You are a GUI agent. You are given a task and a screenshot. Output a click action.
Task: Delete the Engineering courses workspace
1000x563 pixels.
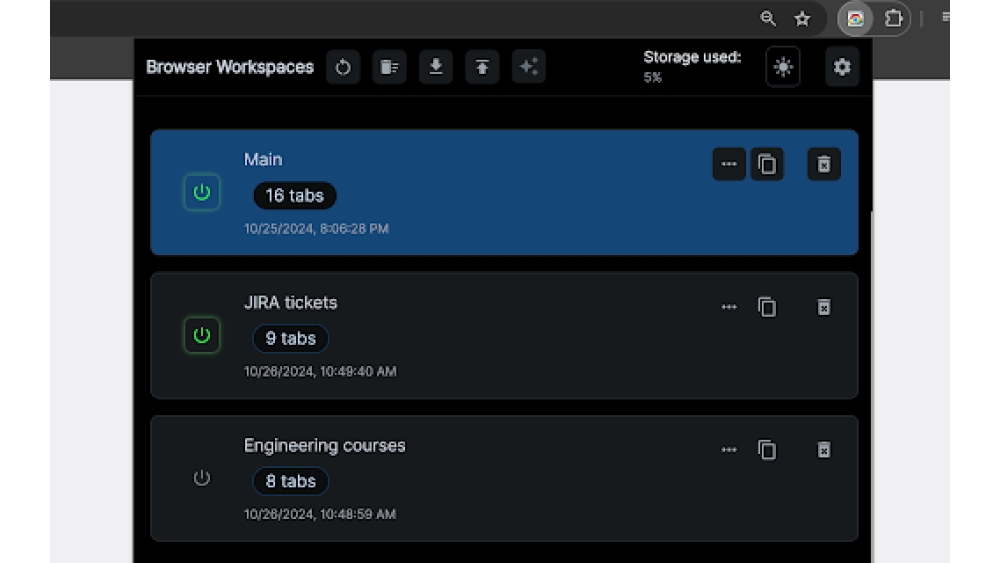point(824,450)
